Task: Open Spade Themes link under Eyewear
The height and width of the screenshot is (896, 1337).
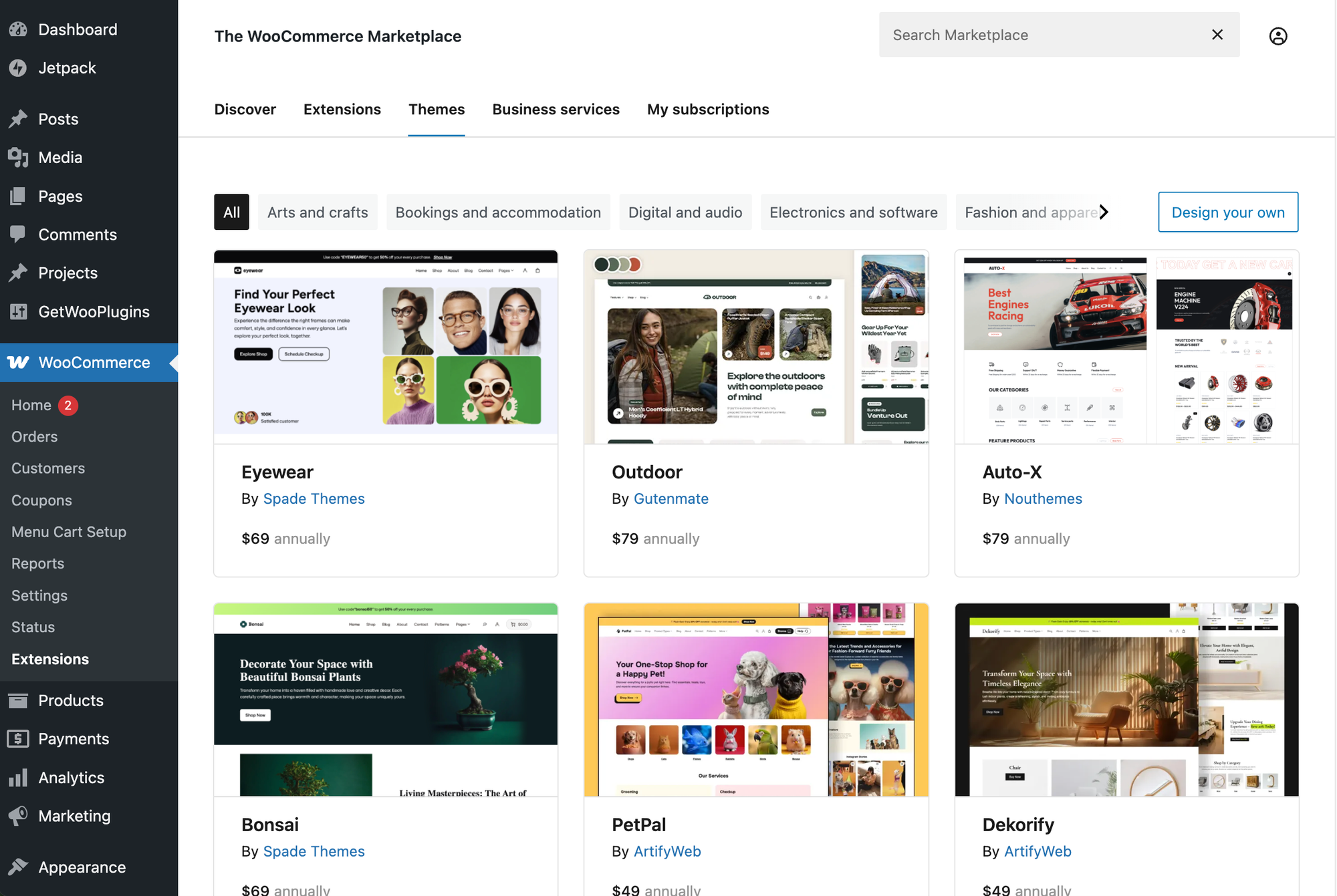Action: pos(314,499)
